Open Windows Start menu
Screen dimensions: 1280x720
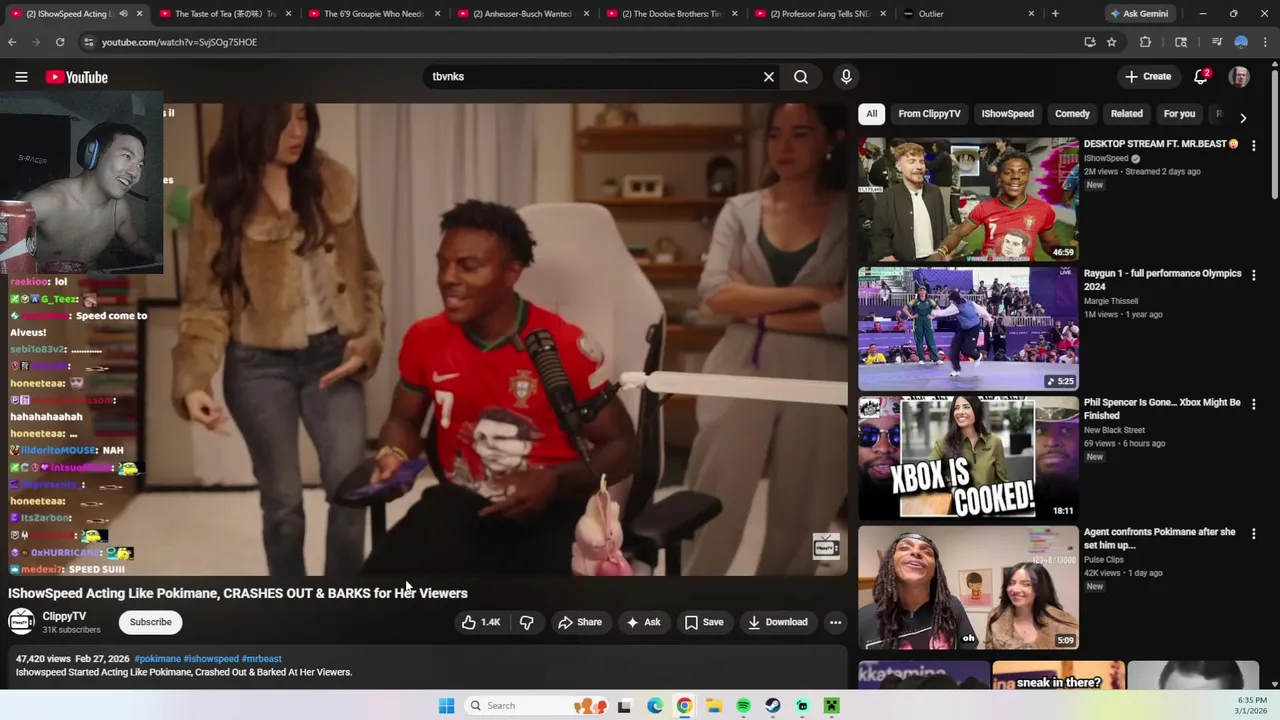(x=447, y=706)
